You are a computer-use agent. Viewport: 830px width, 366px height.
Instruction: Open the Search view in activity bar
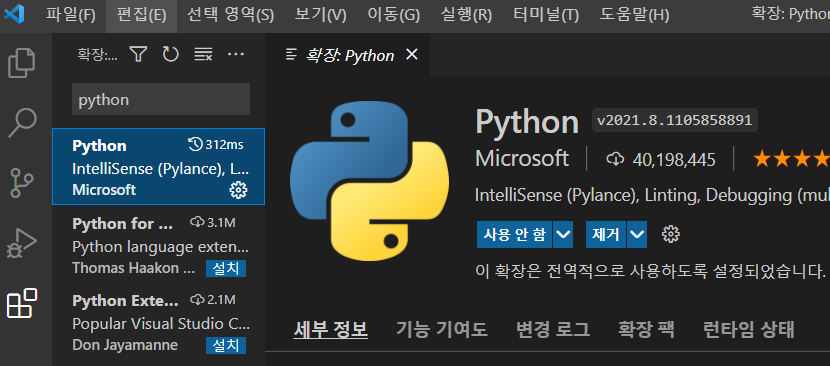pyautogui.click(x=22, y=123)
